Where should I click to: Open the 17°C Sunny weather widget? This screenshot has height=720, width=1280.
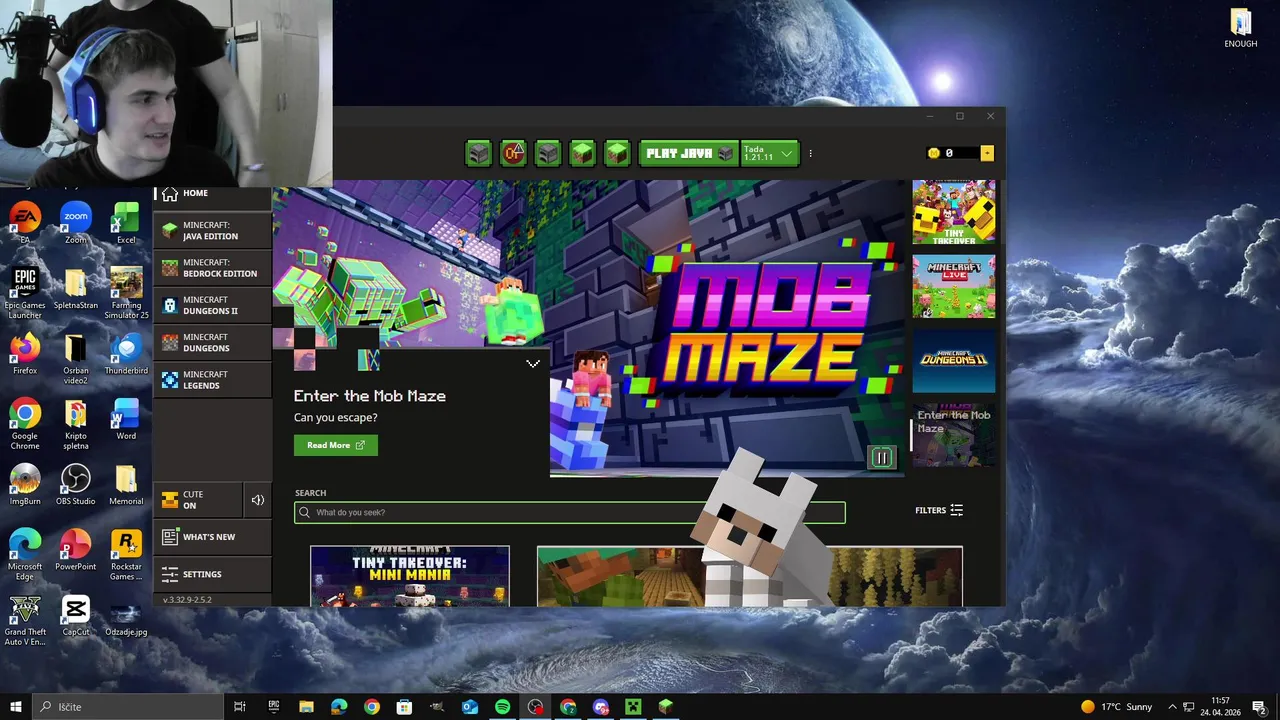point(1116,707)
